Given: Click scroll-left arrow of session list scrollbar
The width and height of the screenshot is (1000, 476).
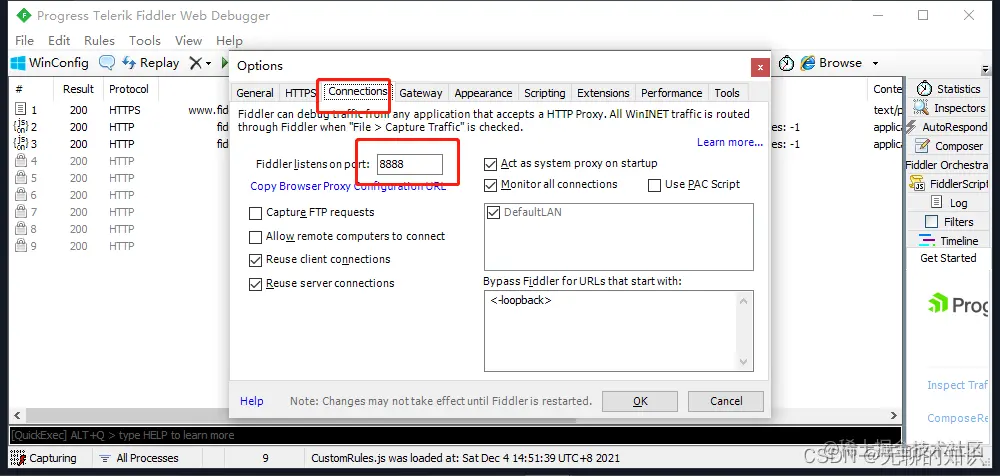Looking at the screenshot, I should click(16, 415).
